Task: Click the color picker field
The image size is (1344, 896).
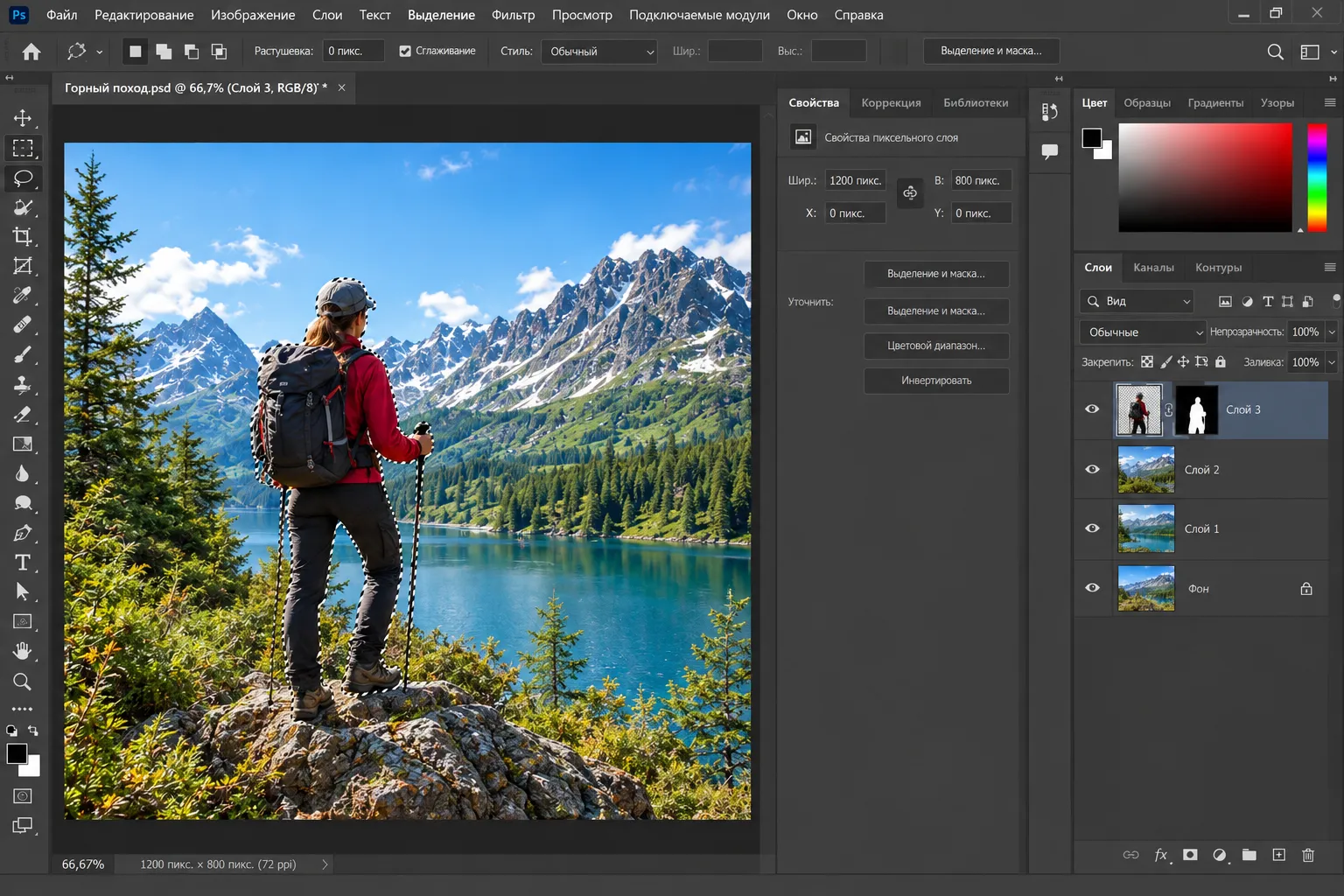Action: [x=1205, y=178]
